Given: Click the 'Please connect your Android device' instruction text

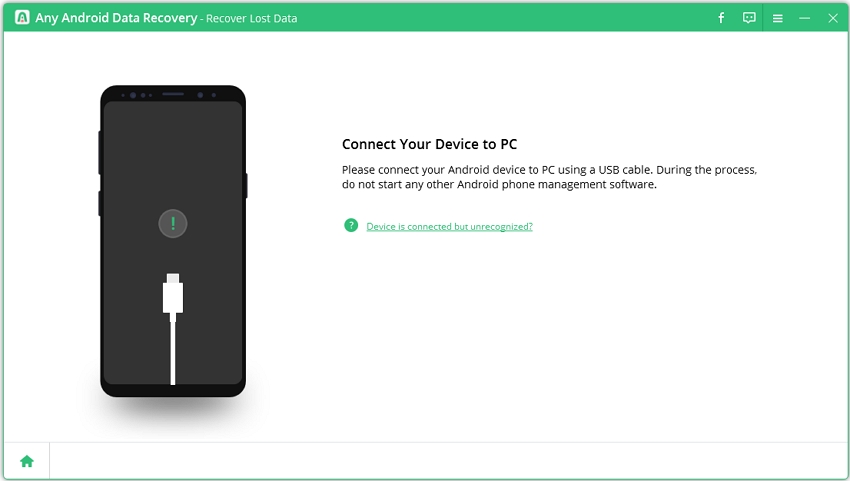Looking at the screenshot, I should (549, 177).
